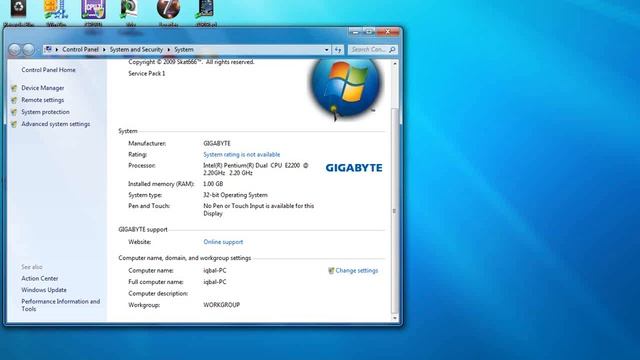Click the Forward arrow navigation button
The height and width of the screenshot is (360, 640).
point(29,50)
